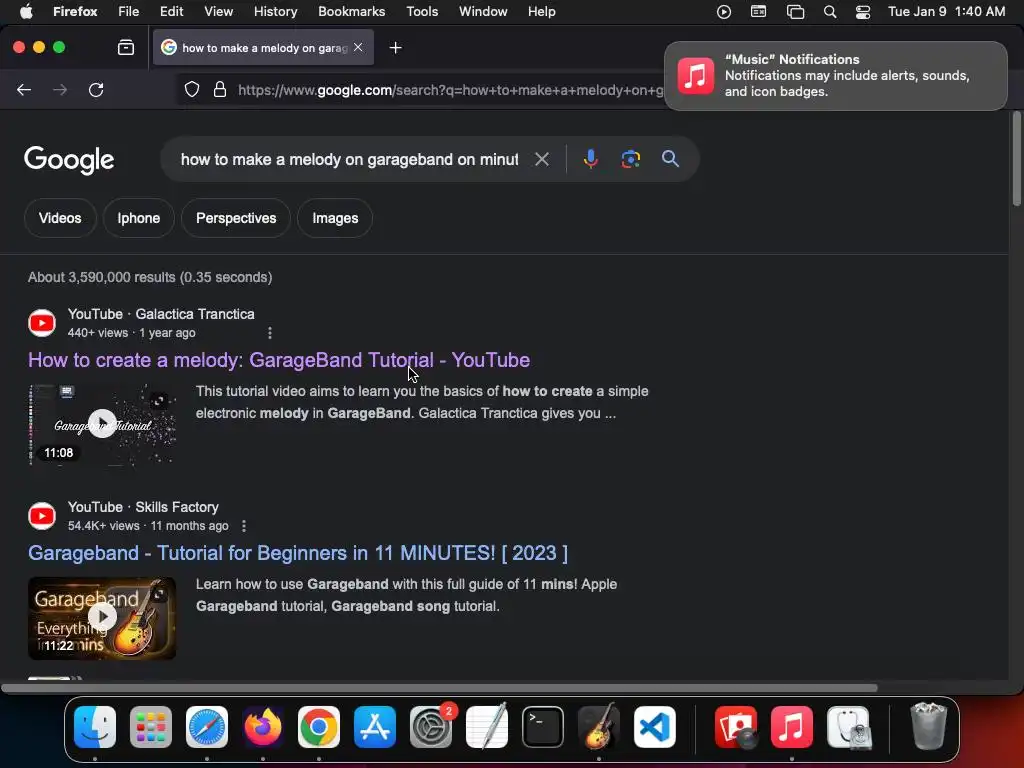Open TextEdit from the Dock
Screen dimensions: 1024x768
pyautogui.click(x=487, y=726)
